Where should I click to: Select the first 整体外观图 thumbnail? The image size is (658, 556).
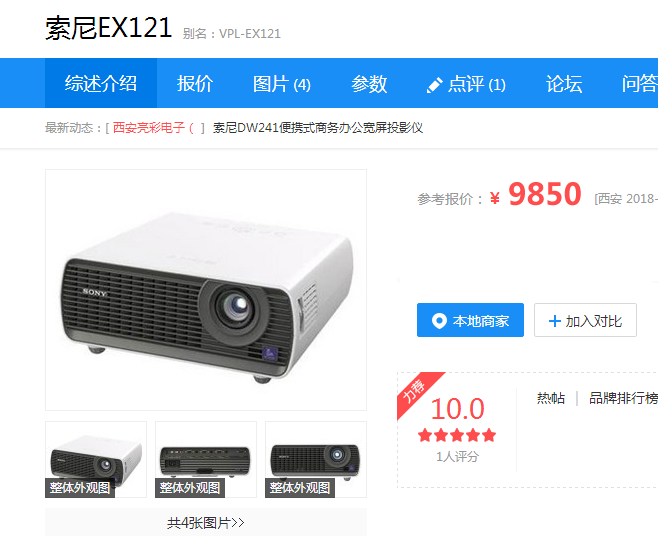[96, 459]
